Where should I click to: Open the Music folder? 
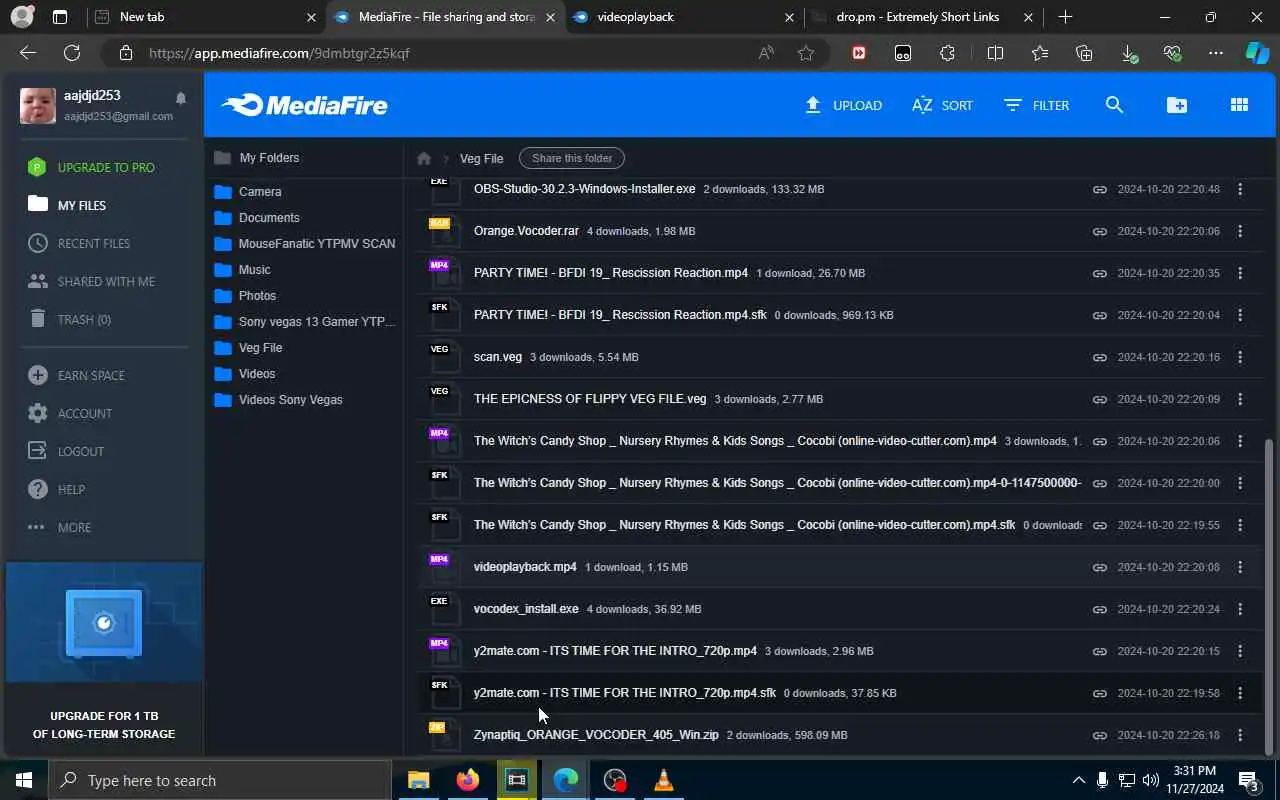242,269
